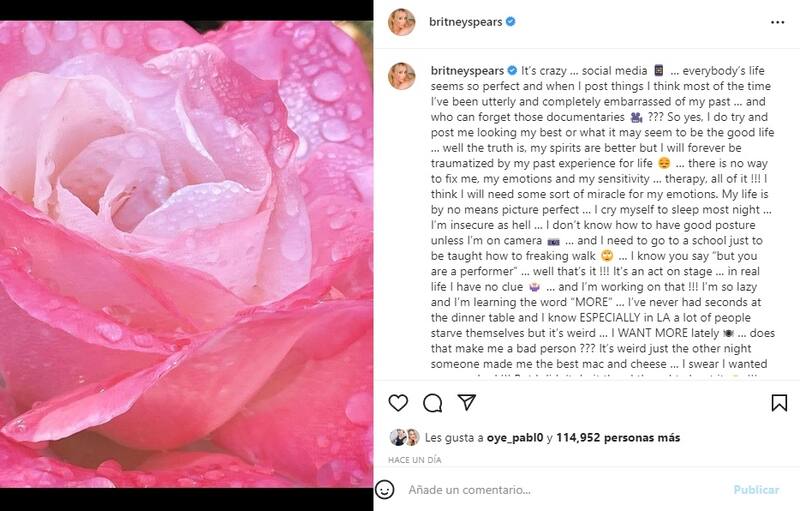
Task: Open the three-dot more options menu
Action: click(778, 21)
